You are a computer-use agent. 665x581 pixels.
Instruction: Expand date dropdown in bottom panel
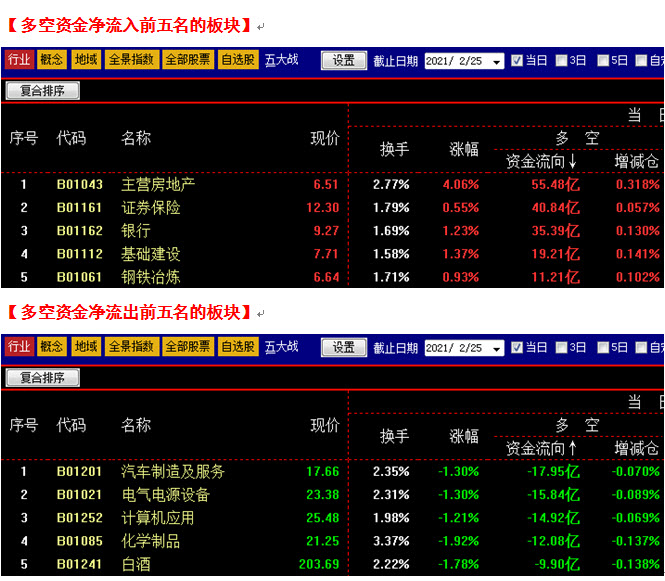496,349
